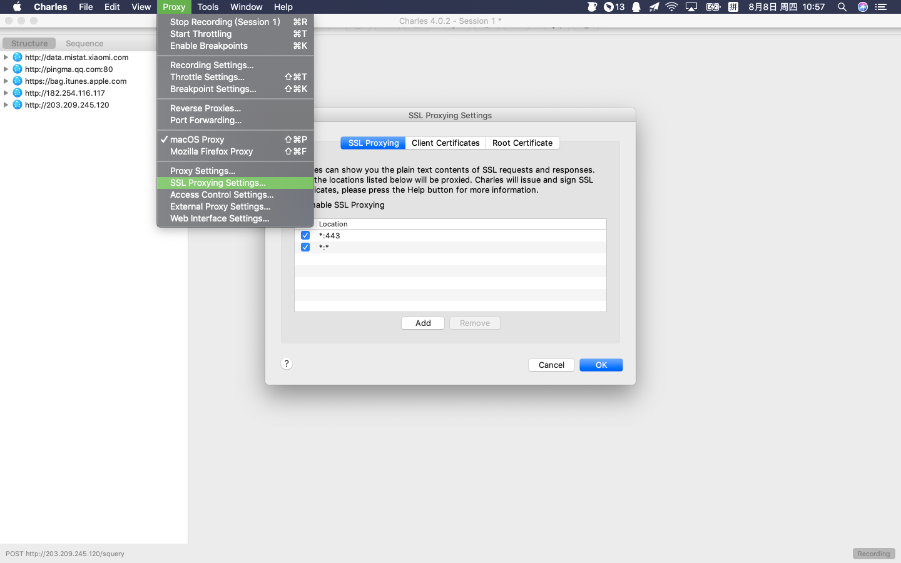Click globe icon for bag.itunes.apple.com
901x563 pixels.
17,81
